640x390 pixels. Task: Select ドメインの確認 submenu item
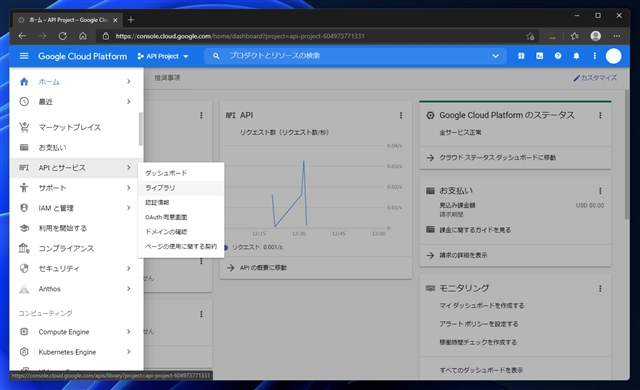(181, 232)
